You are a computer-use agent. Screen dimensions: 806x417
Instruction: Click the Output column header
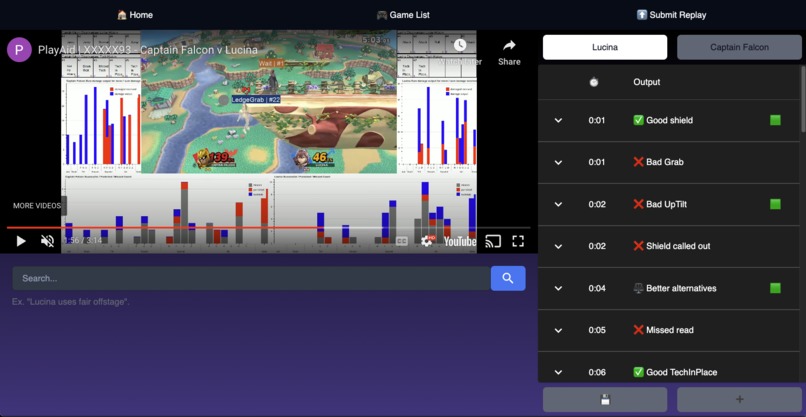click(x=647, y=82)
